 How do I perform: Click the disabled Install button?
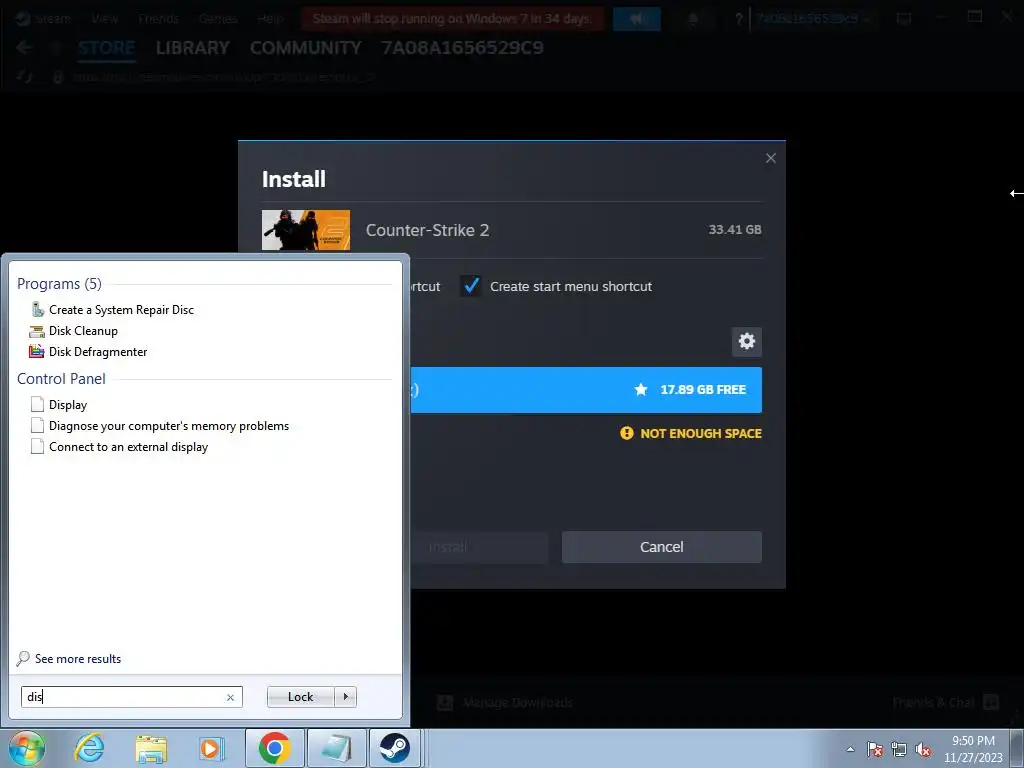click(x=448, y=547)
